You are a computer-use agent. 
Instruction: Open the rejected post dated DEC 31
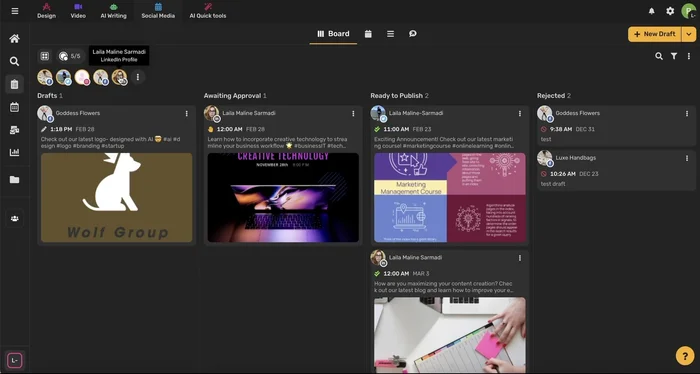point(616,126)
